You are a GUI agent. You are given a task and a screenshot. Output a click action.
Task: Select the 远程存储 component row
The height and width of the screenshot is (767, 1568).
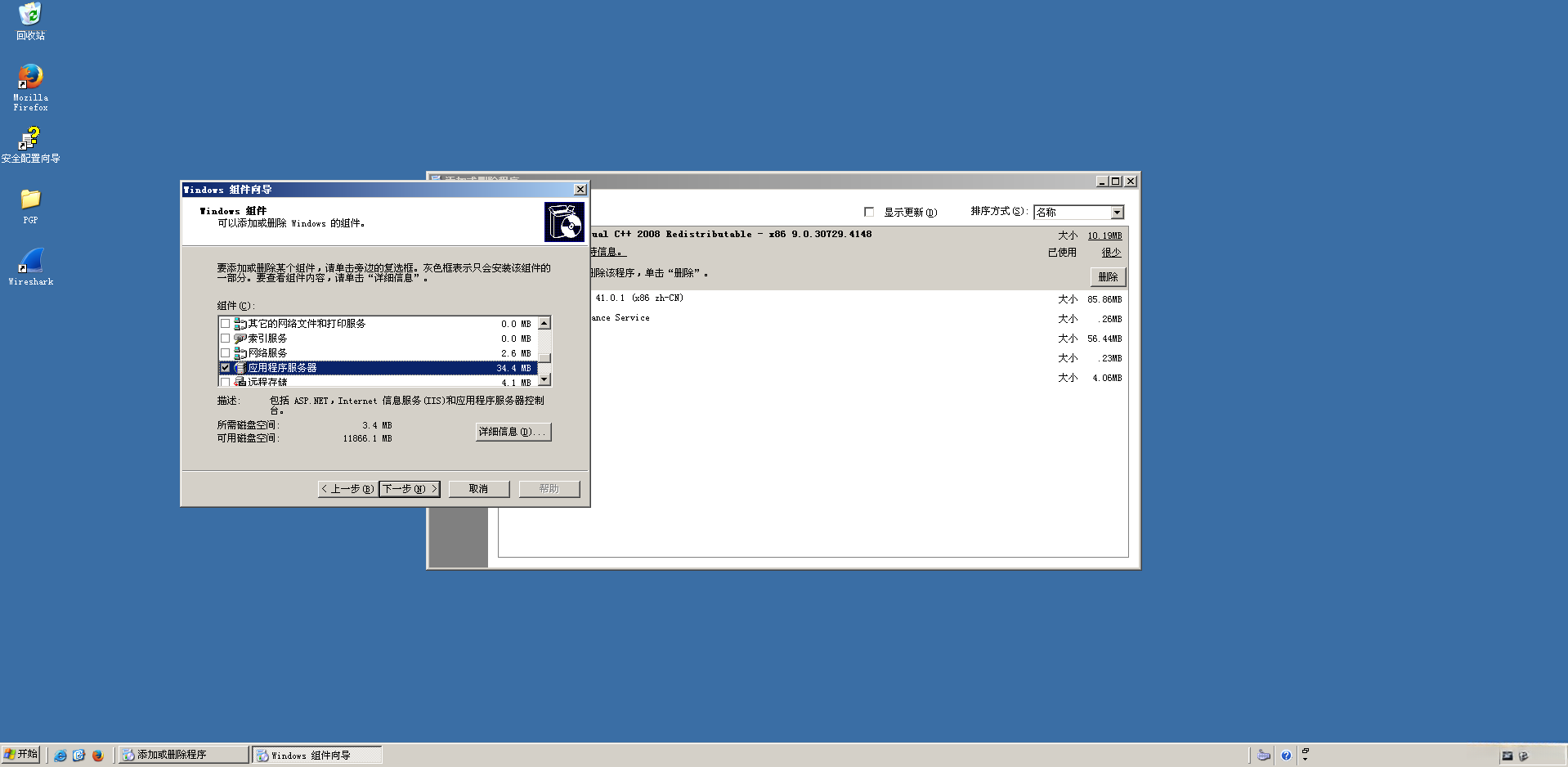[379, 382]
